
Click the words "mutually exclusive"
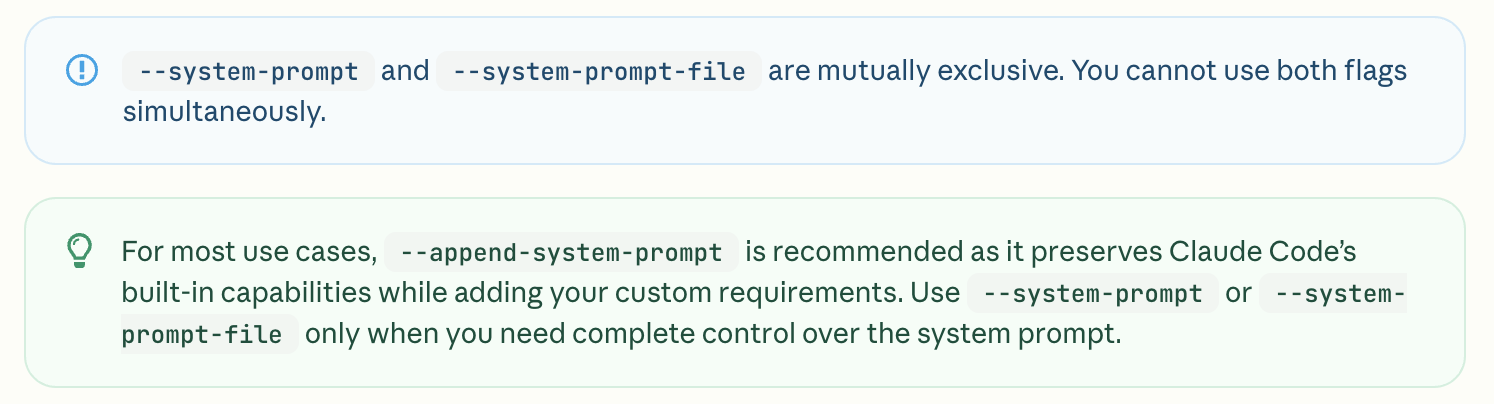point(914,71)
